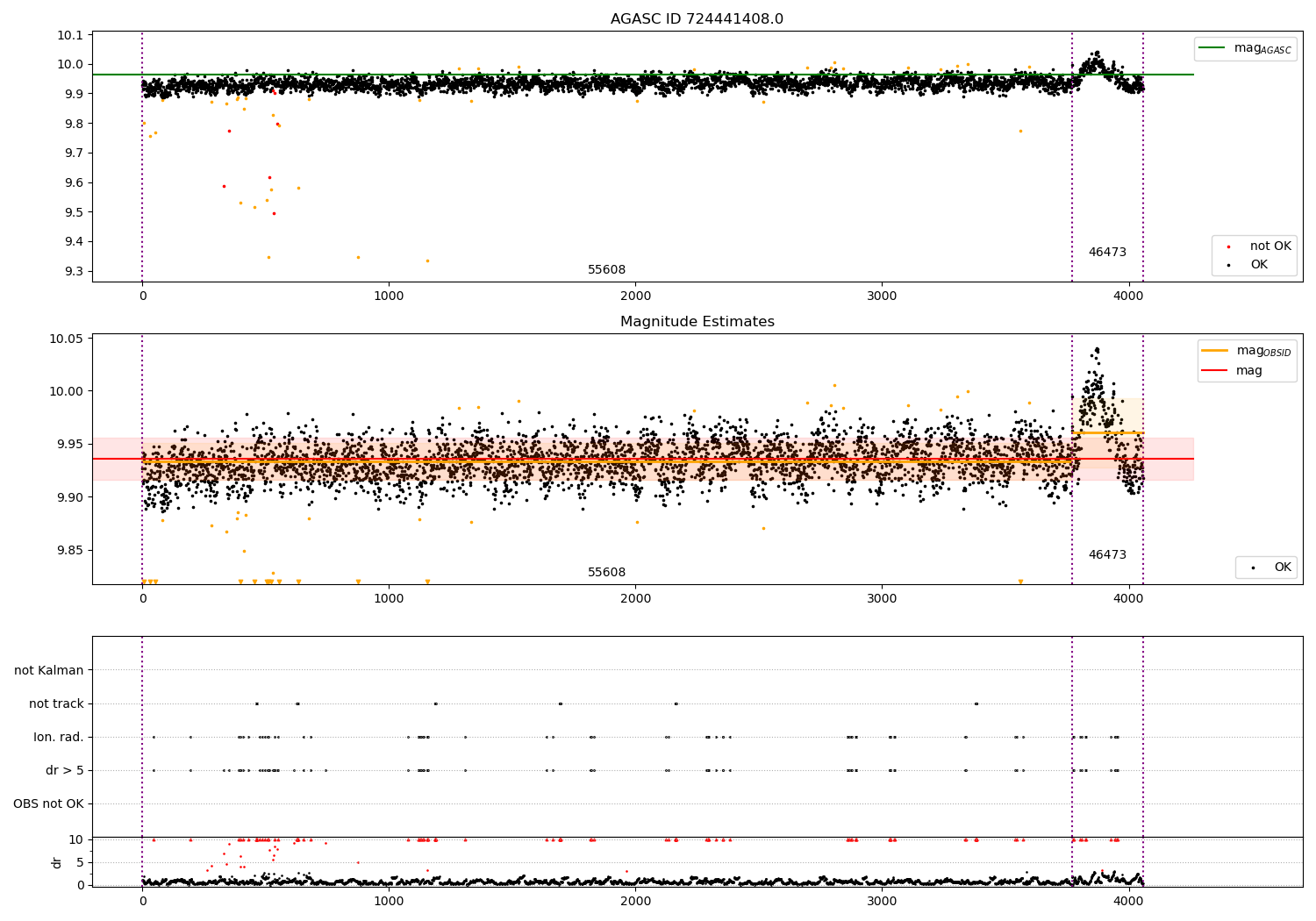The width and height of the screenshot is (1316, 921).
Task: Click the "Magnitude Estimates" plot title
Action: [x=697, y=322]
